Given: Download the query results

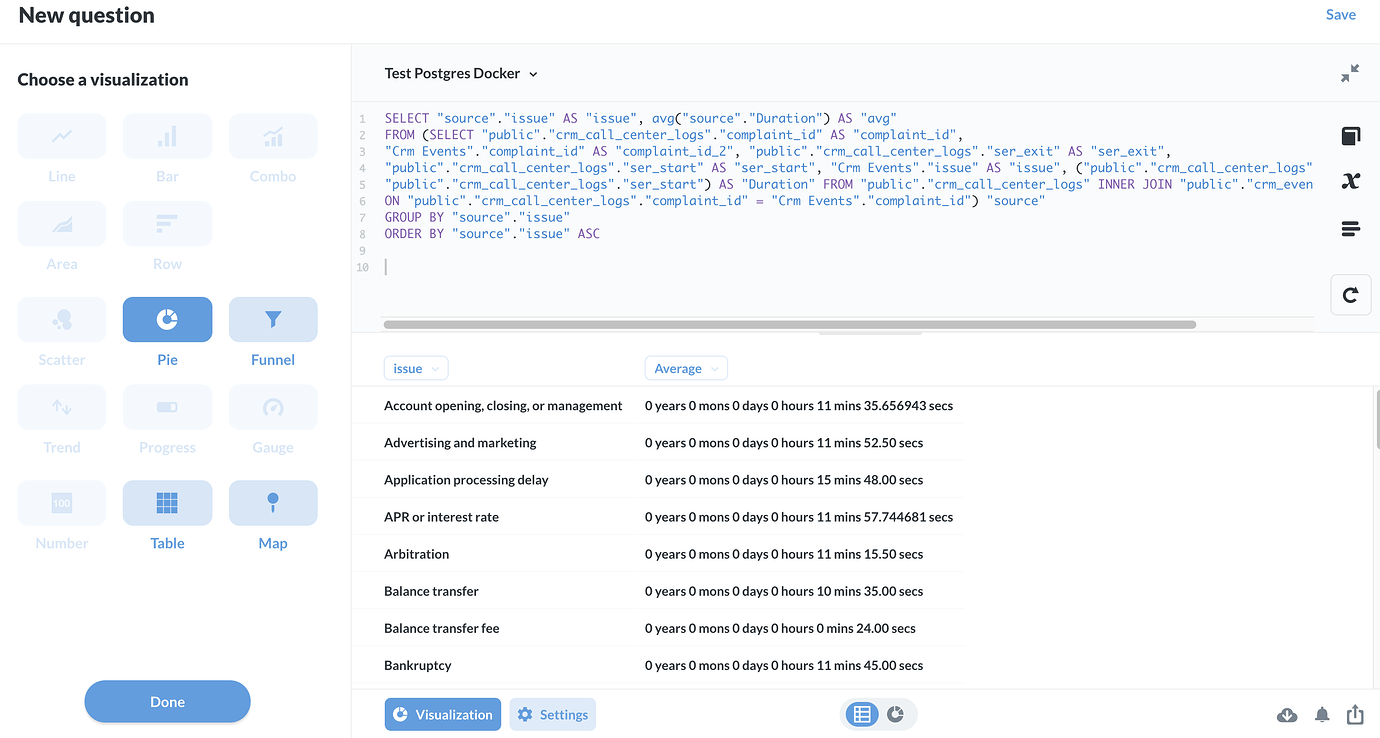Looking at the screenshot, I should [1287, 714].
